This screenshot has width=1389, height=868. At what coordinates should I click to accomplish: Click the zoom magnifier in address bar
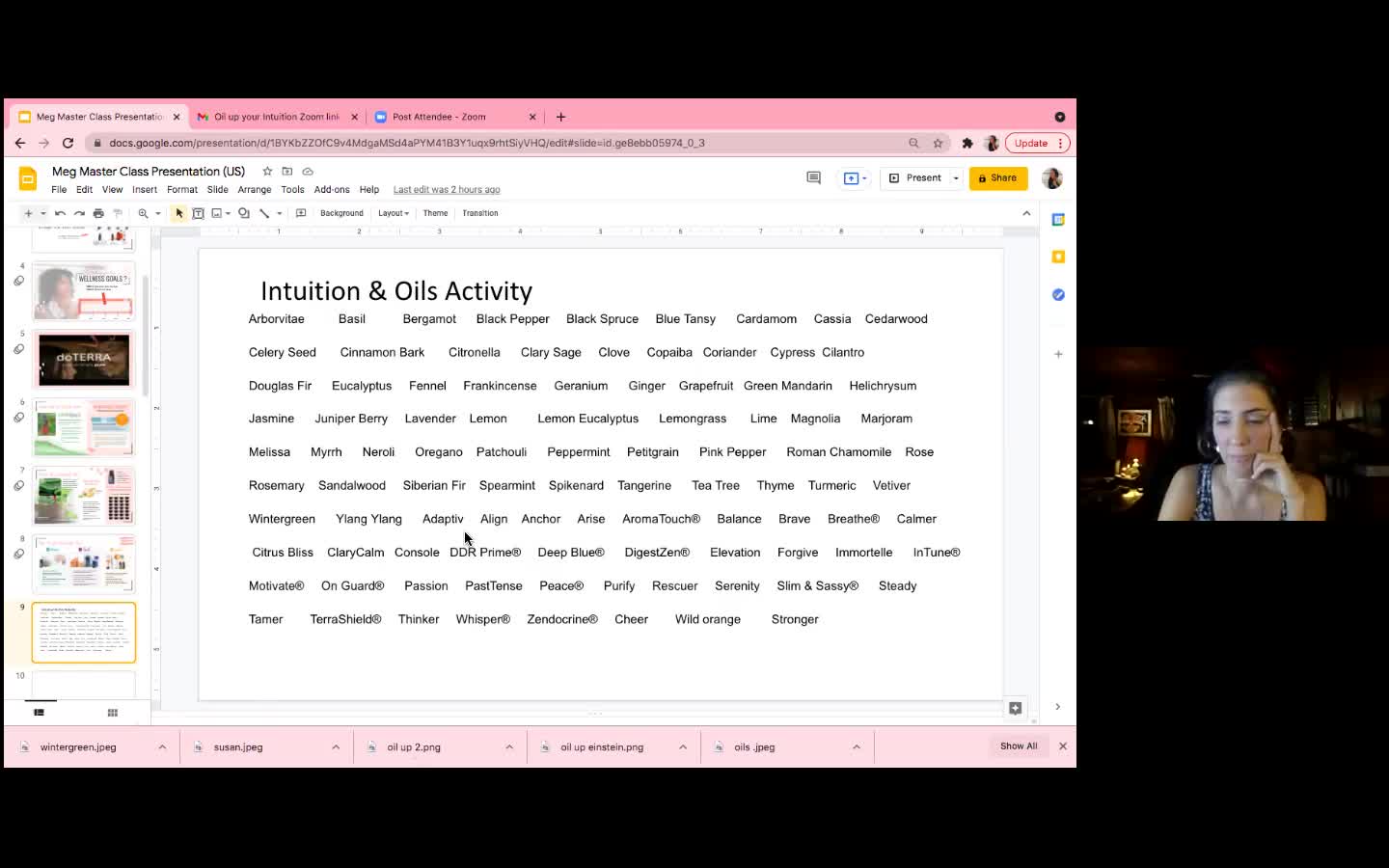[913, 143]
